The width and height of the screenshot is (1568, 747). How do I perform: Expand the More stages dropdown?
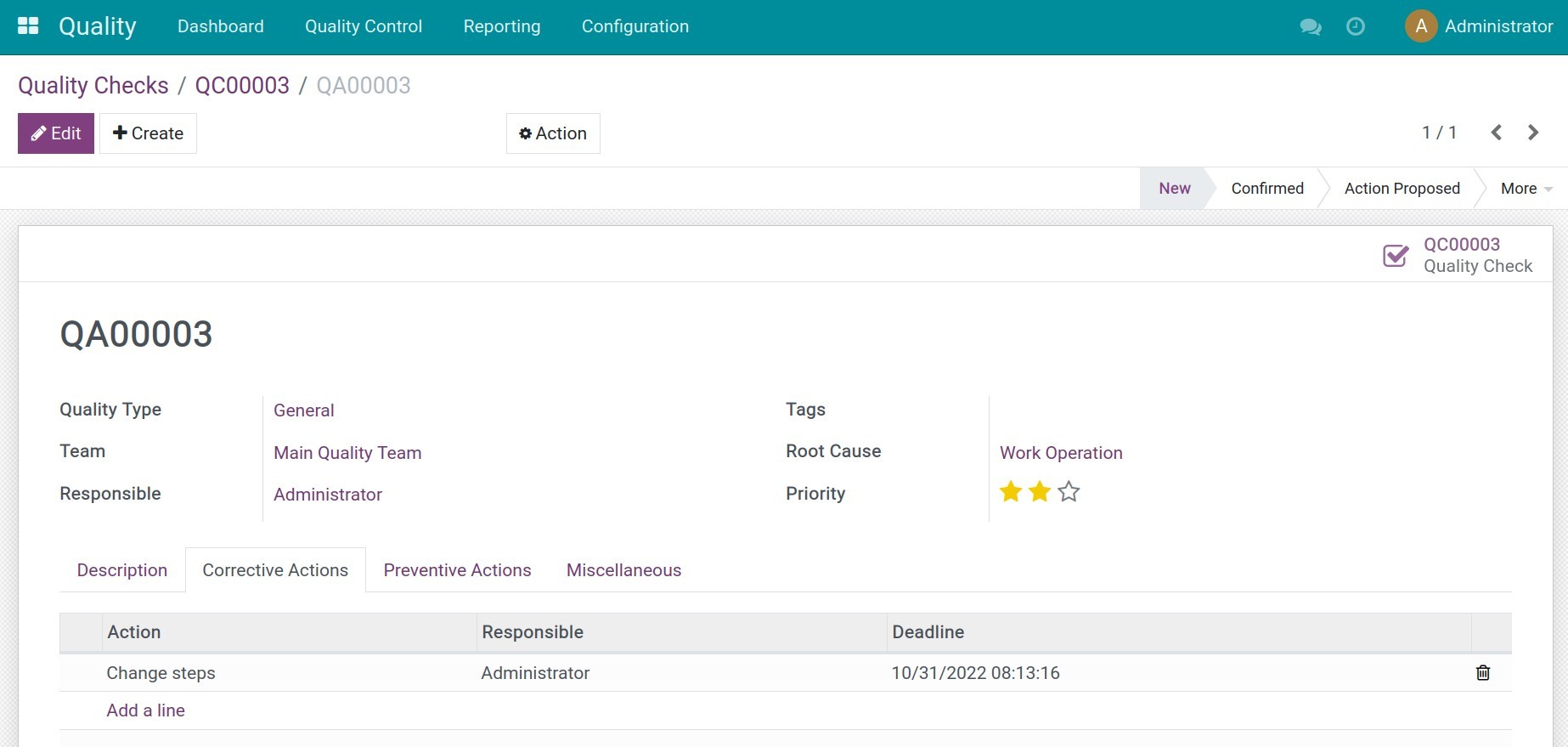1526,189
